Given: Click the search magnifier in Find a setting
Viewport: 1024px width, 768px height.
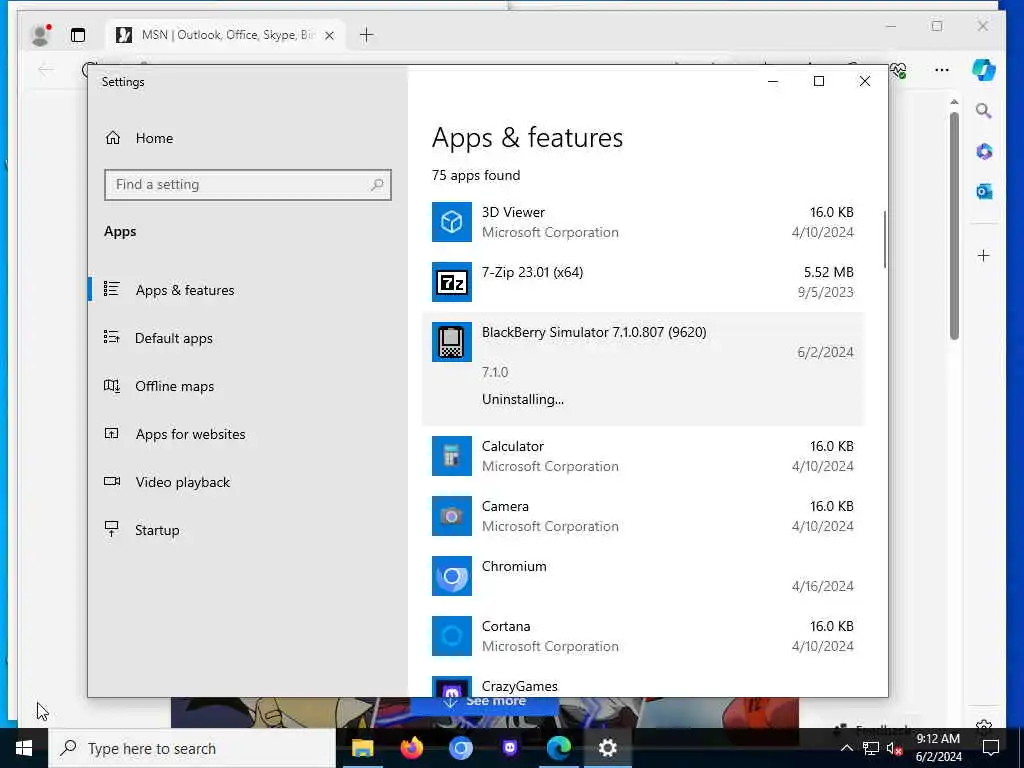Looking at the screenshot, I should coord(377,185).
